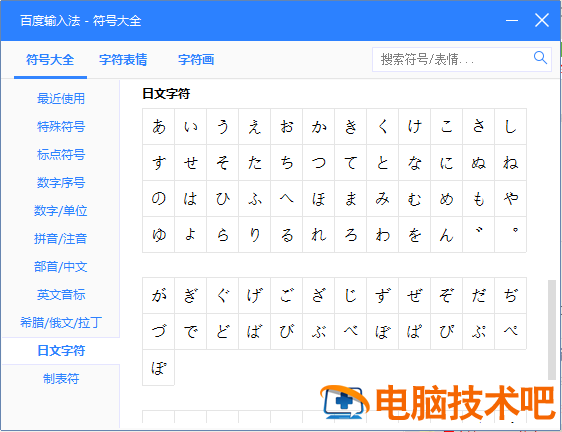562x432 pixels.
Task: Select the や character cell
Action: (x=510, y=198)
